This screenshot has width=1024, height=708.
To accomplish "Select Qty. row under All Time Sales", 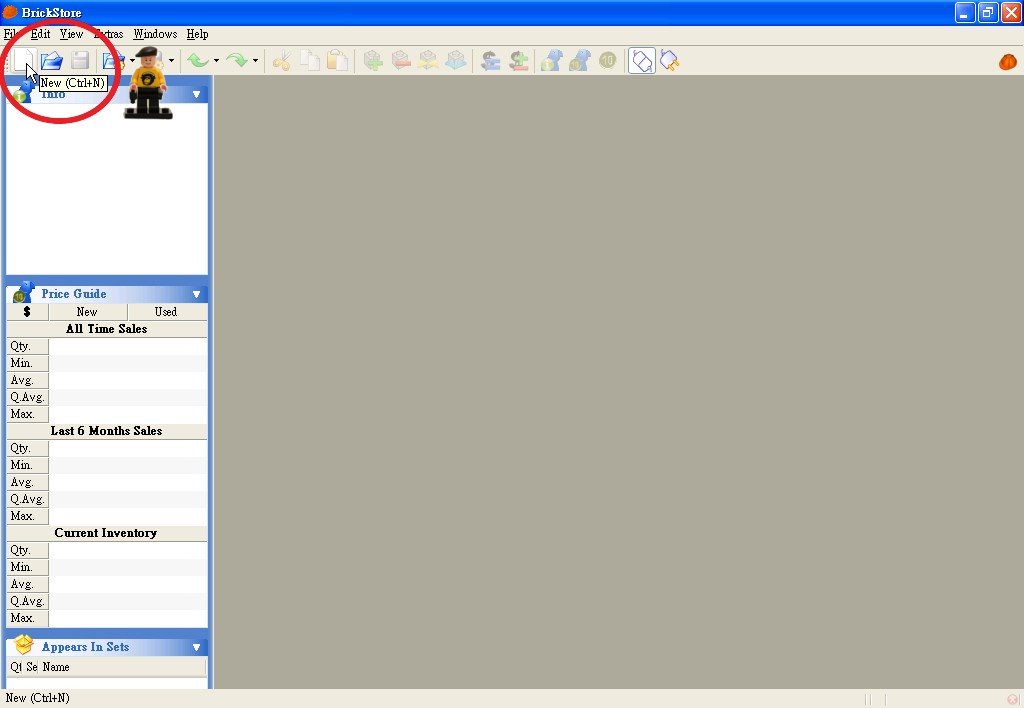I will (x=106, y=346).
